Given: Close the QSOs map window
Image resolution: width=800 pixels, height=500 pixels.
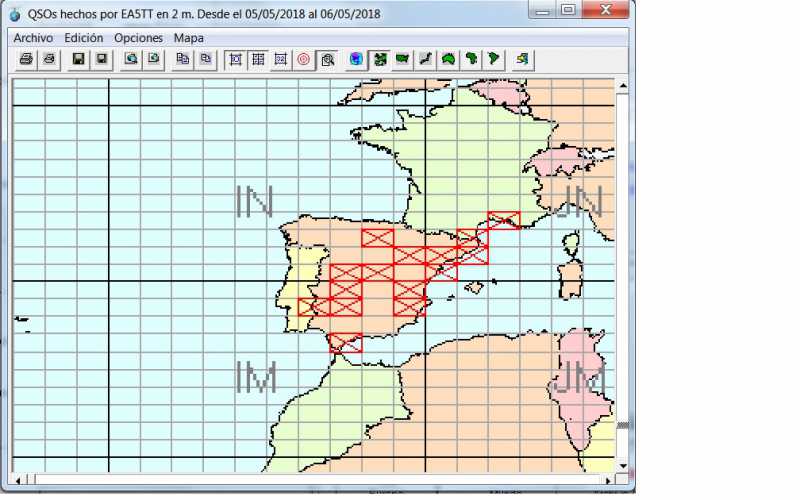Looking at the screenshot, I should point(605,10).
